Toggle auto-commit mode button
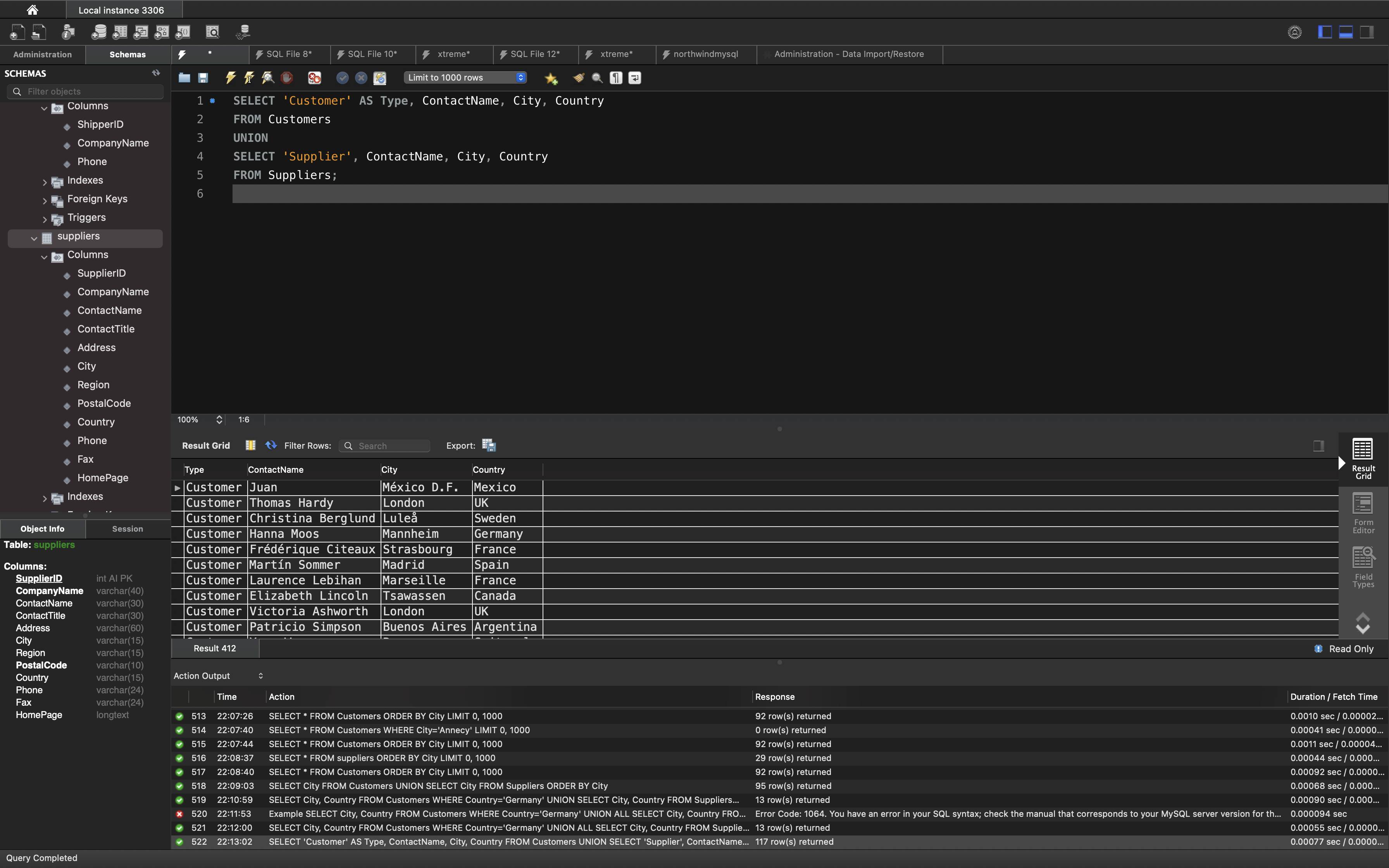 pos(379,77)
